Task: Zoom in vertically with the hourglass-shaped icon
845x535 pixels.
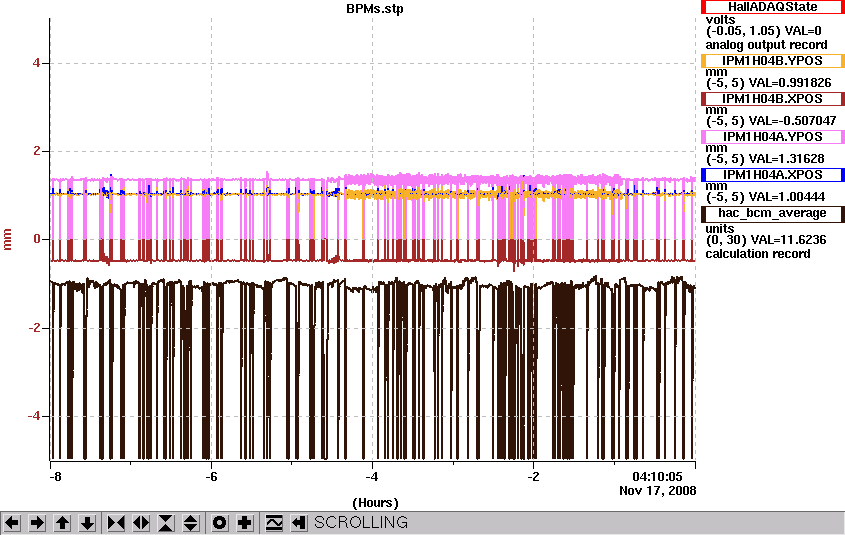Action: tap(166, 523)
